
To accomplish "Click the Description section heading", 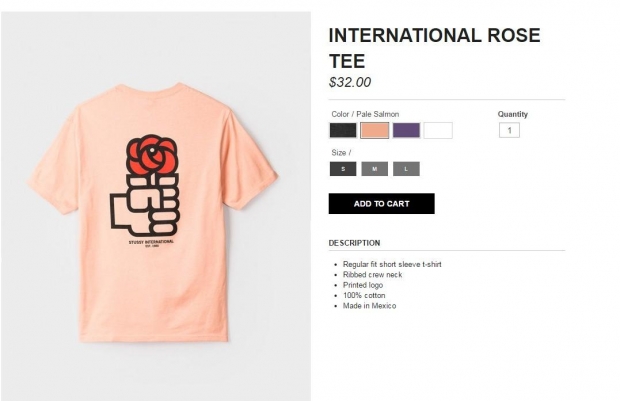I will (x=354, y=243).
